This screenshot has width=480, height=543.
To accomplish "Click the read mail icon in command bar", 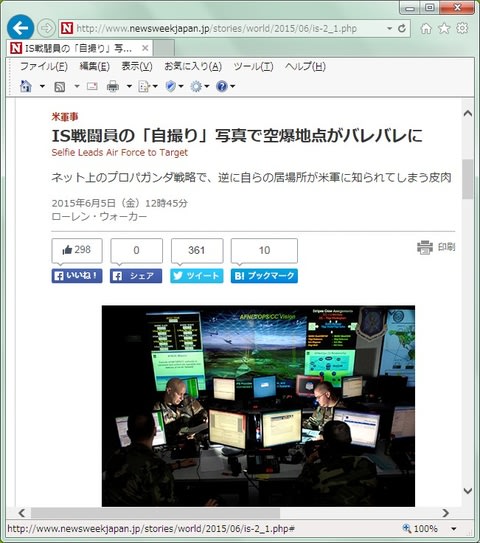I will pyautogui.click(x=92, y=86).
